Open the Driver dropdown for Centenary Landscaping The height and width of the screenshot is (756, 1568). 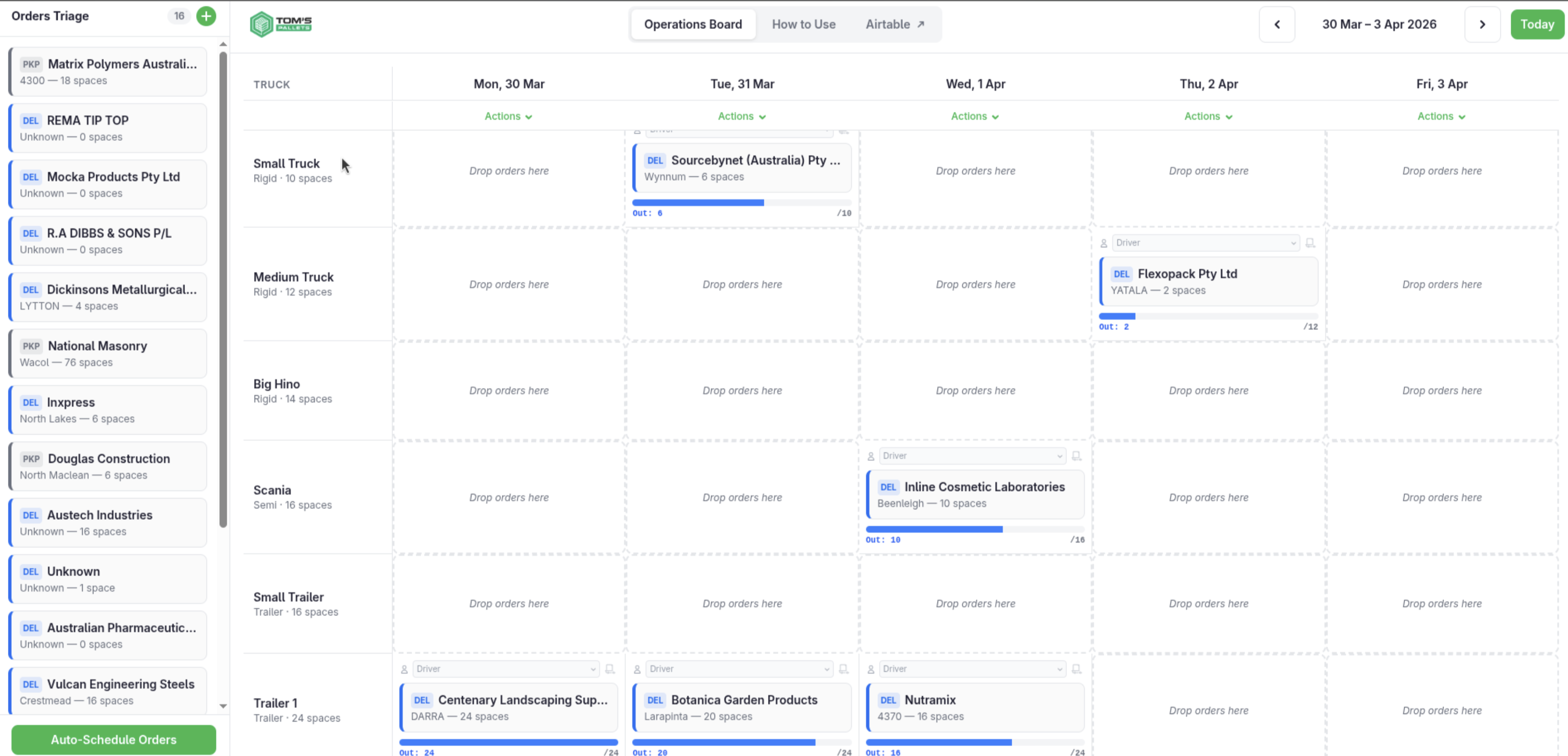click(x=506, y=669)
